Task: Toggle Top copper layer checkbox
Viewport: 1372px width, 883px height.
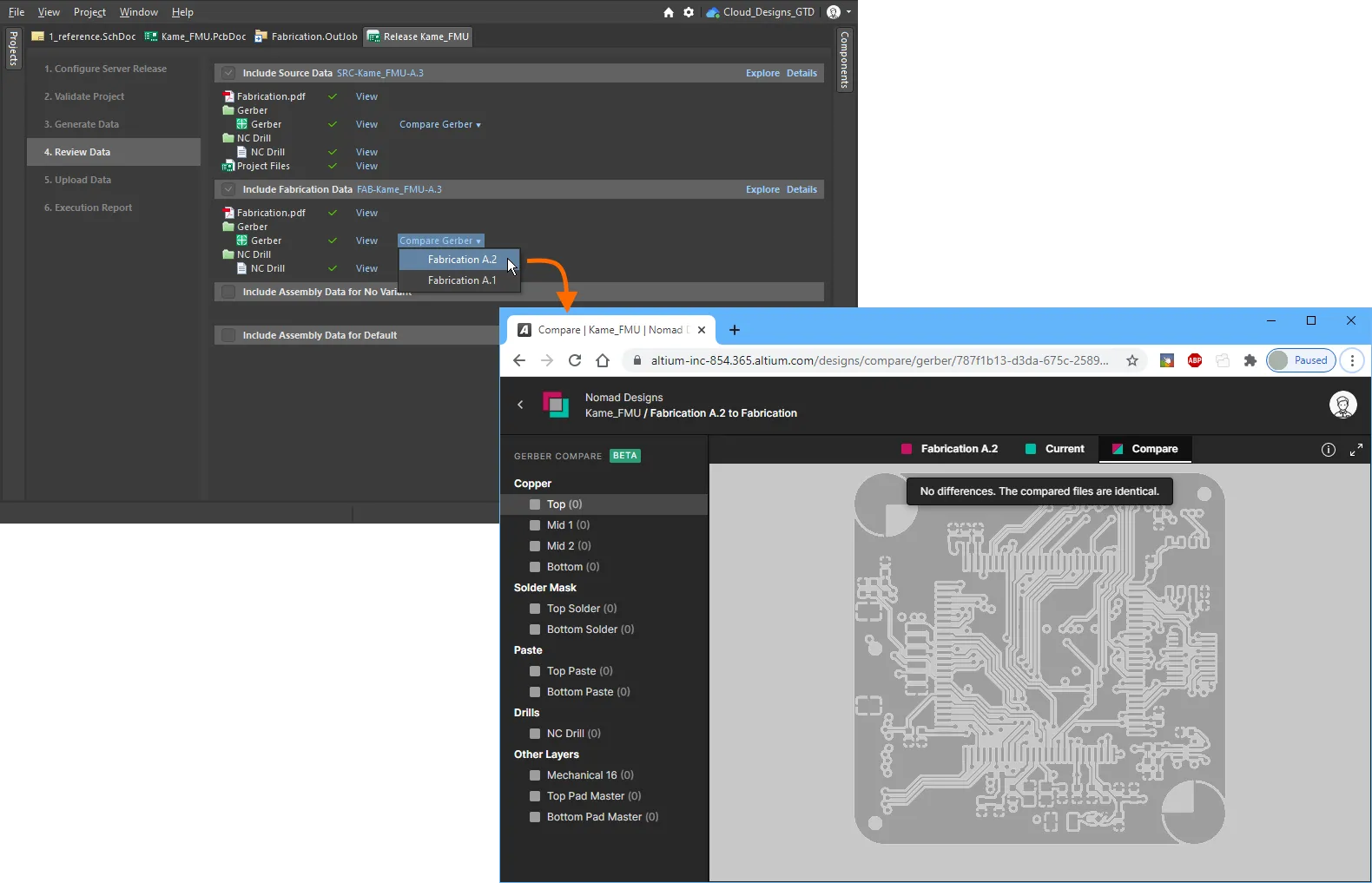Action: pyautogui.click(x=535, y=504)
